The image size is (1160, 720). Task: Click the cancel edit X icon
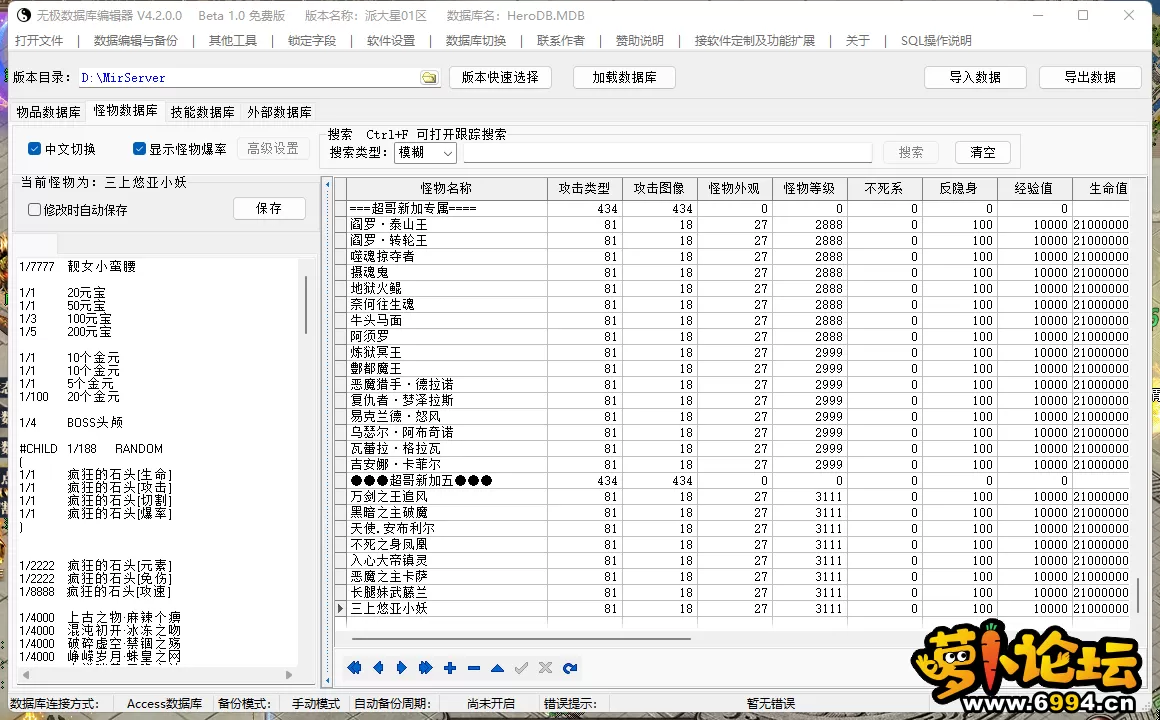545,668
